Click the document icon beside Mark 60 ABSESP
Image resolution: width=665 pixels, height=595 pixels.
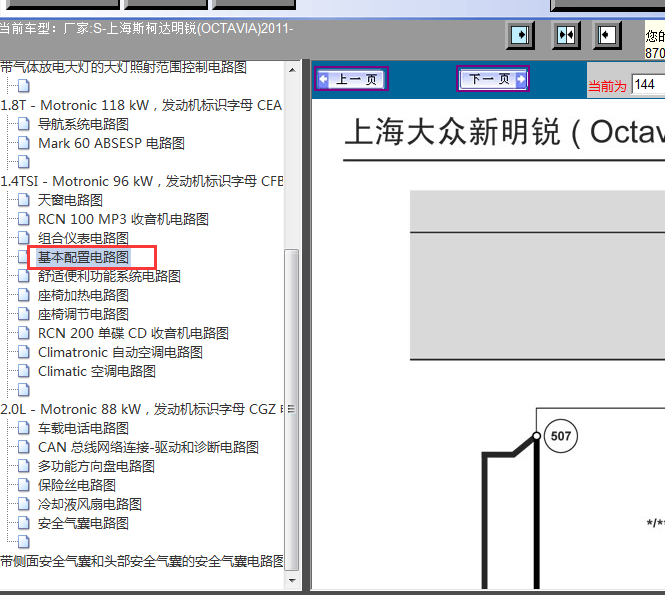click(x=24, y=143)
